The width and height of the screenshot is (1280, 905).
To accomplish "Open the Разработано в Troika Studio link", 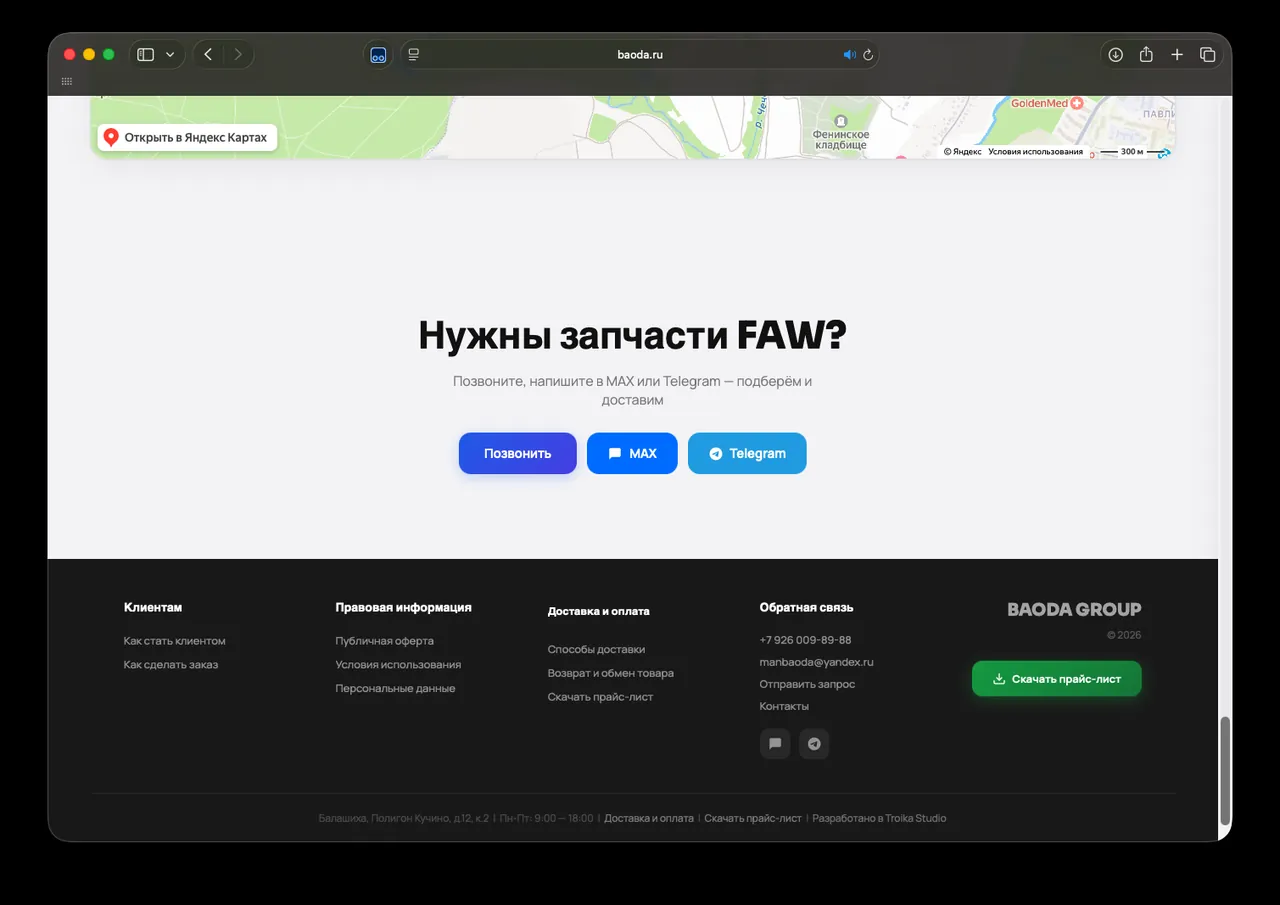I will [x=879, y=818].
